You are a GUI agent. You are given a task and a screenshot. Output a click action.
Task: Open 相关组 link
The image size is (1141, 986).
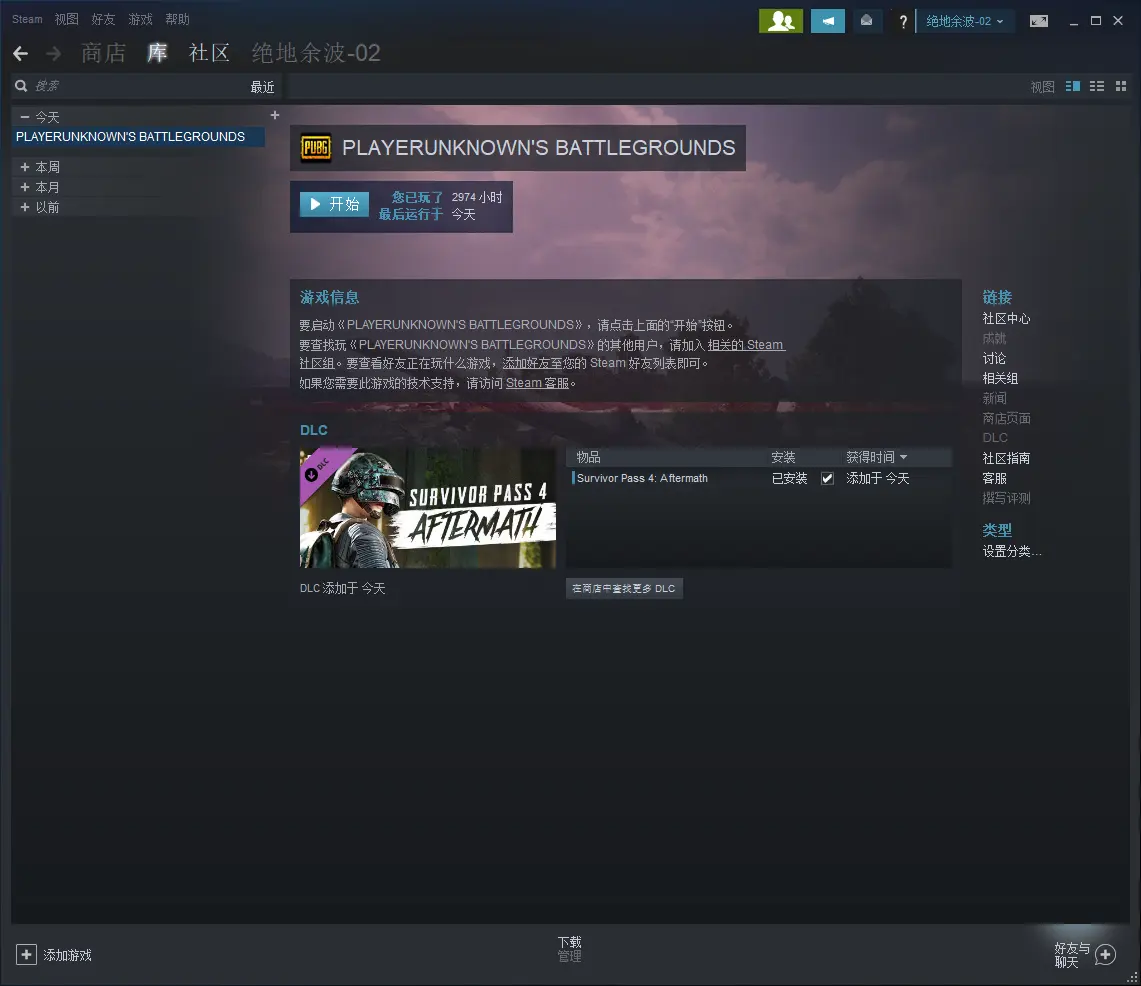[x=1001, y=378]
